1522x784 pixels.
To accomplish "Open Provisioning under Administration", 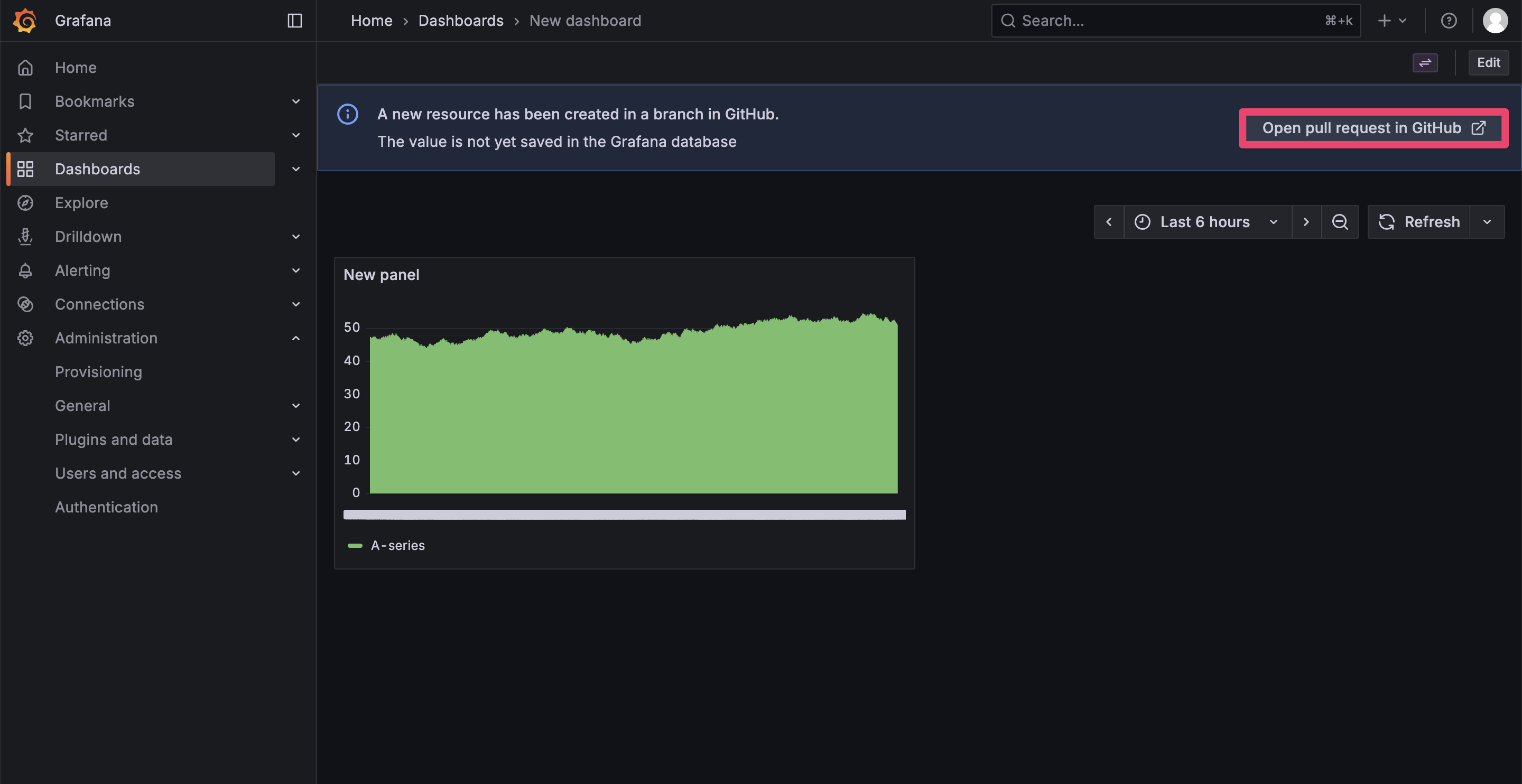I will coord(98,371).
